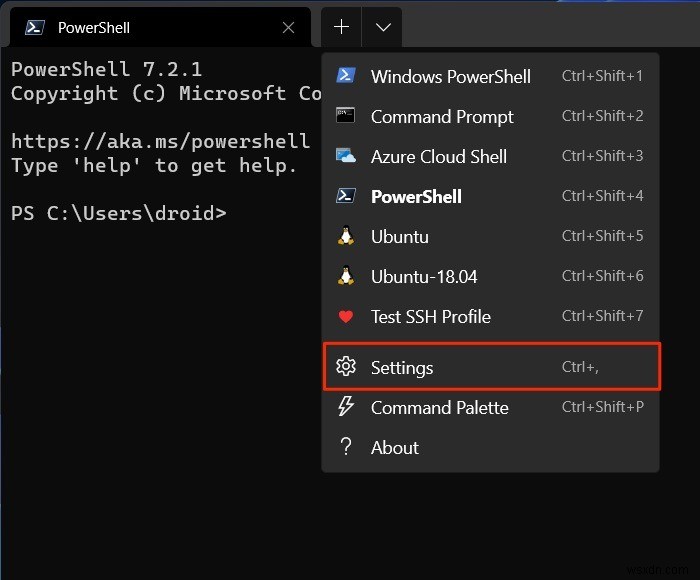Click the Azure Cloud Shell icon

346,156
